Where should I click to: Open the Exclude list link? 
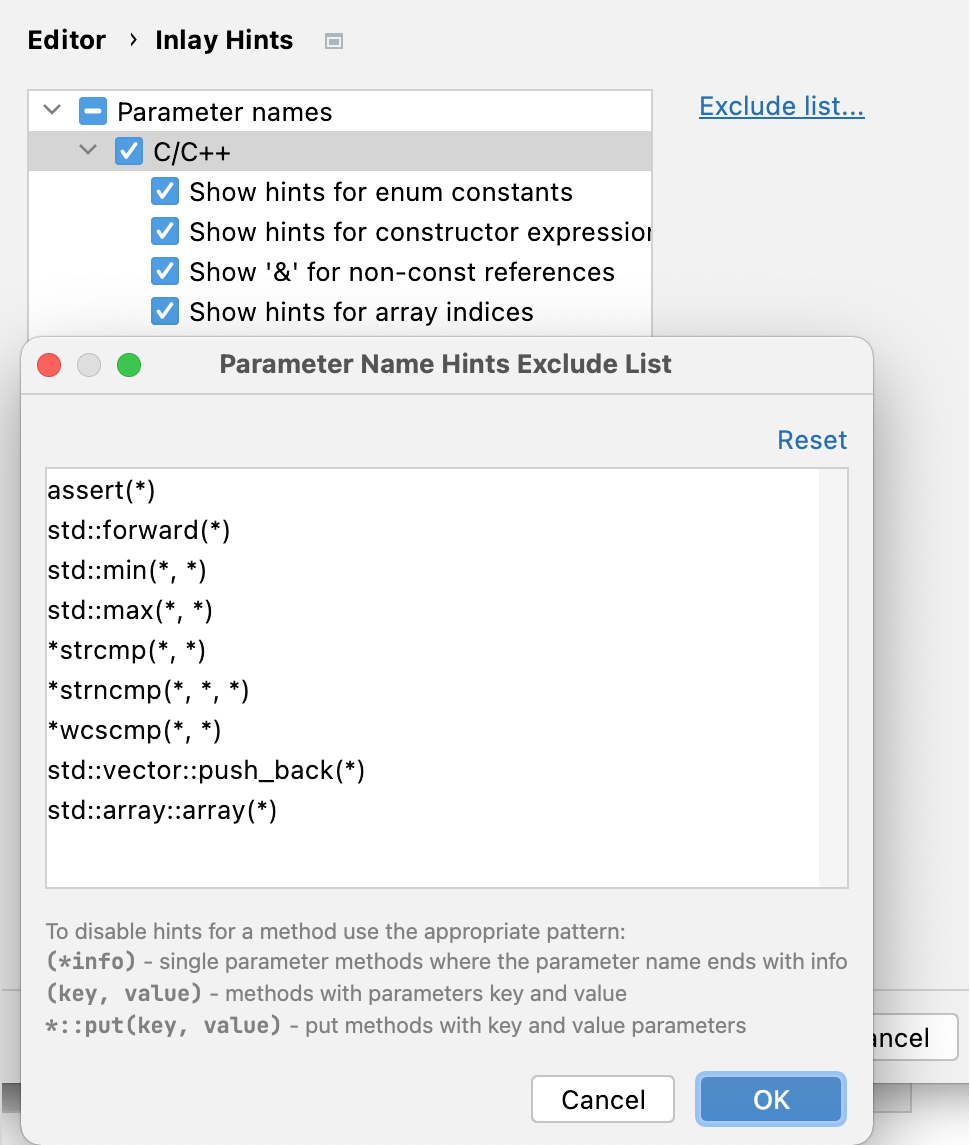781,106
